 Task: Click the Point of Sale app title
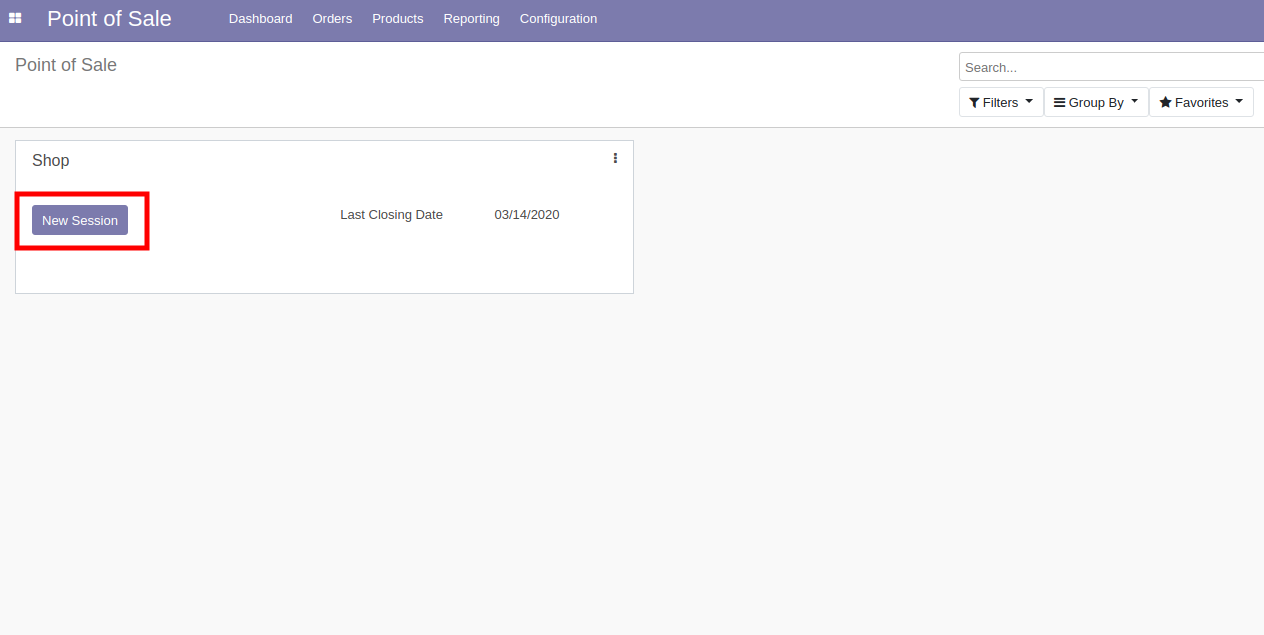[109, 18]
